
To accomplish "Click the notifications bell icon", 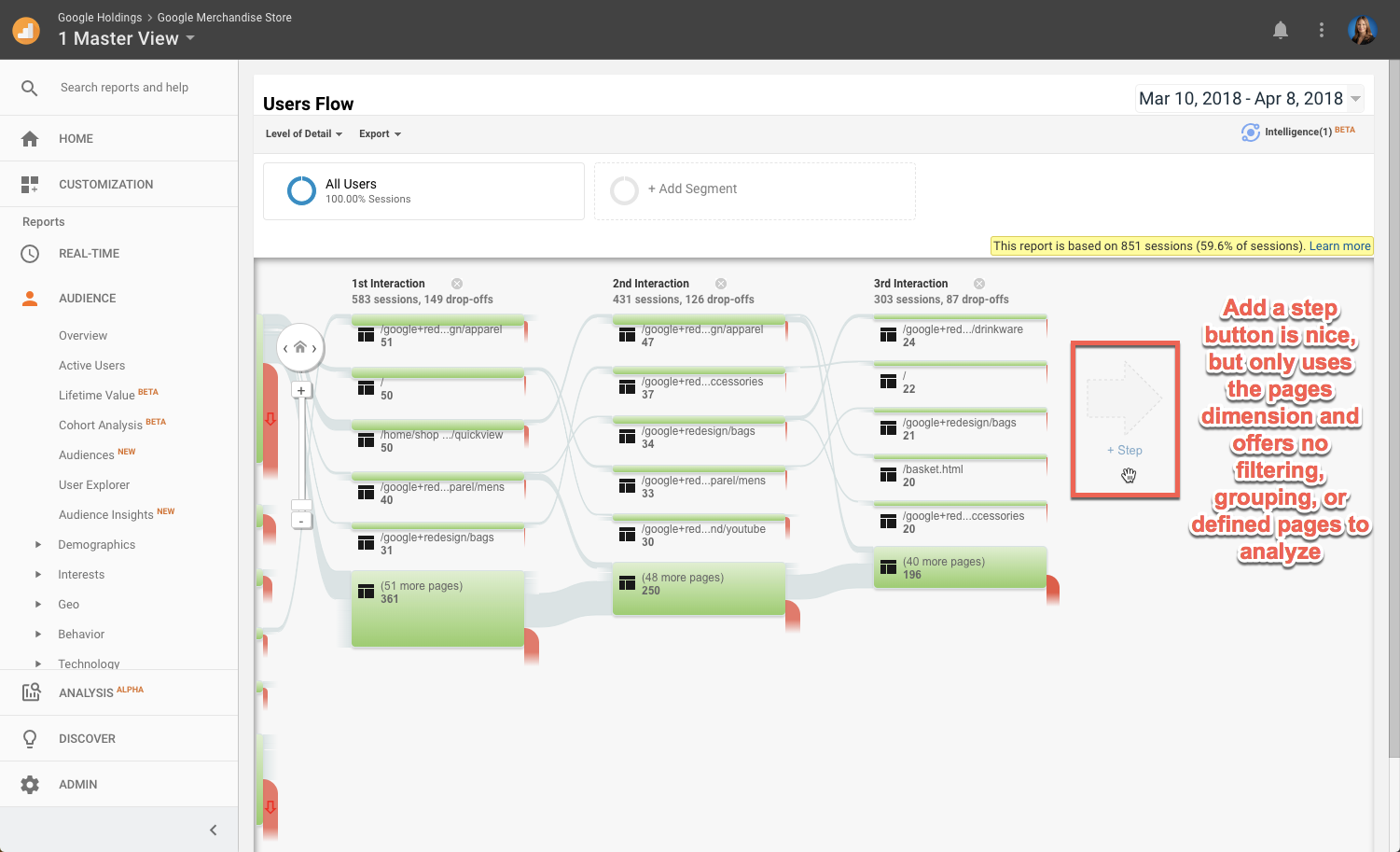I will click(x=1281, y=30).
